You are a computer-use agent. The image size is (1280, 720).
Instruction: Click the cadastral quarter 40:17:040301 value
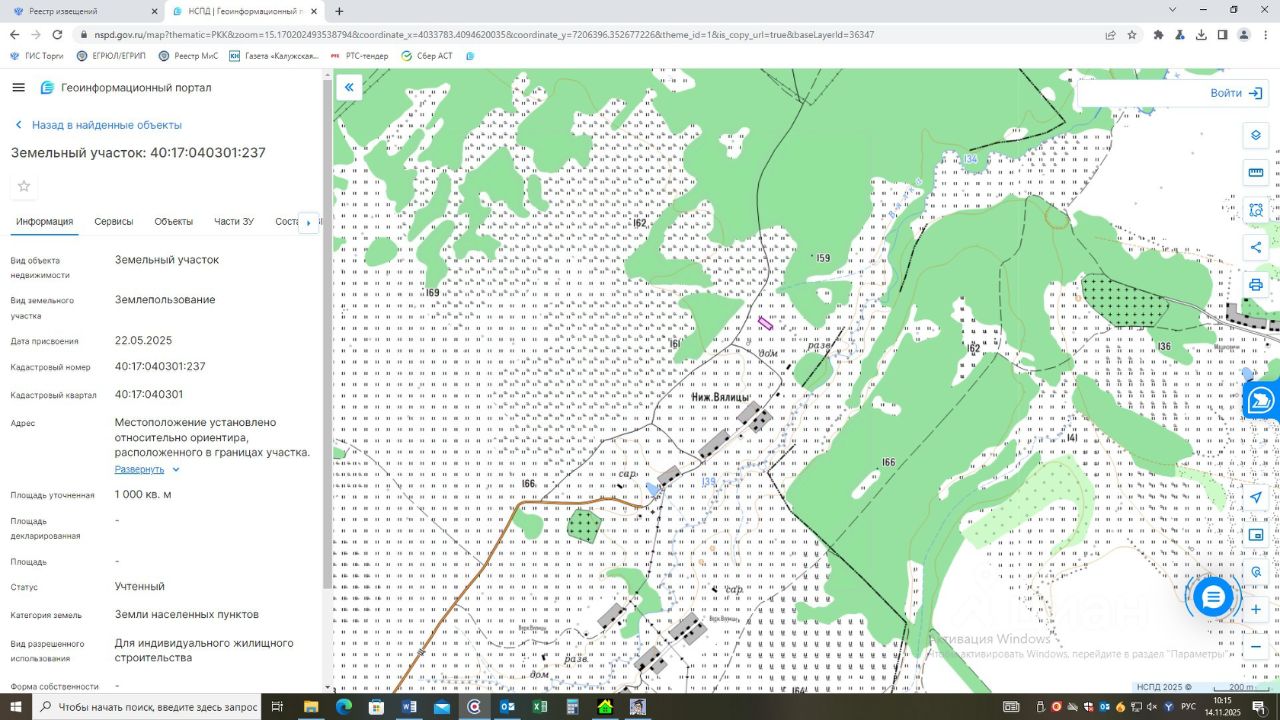[149, 395]
